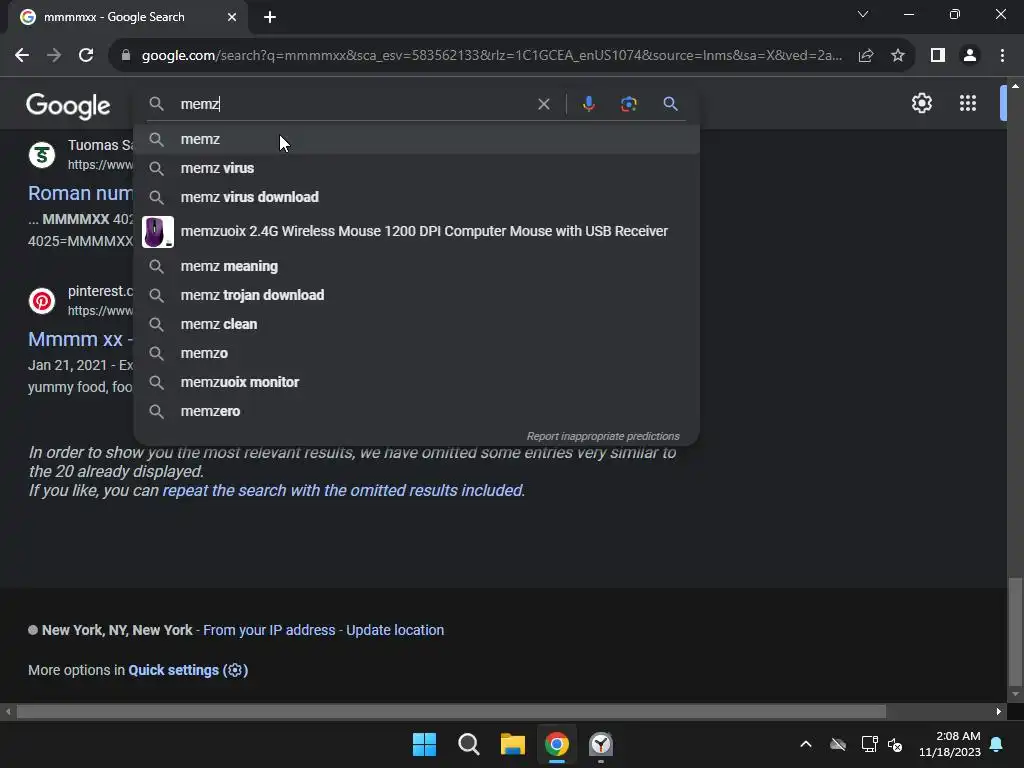Start a voice search with microphone
Screen dimensions: 1024x768
pyautogui.click(x=588, y=104)
